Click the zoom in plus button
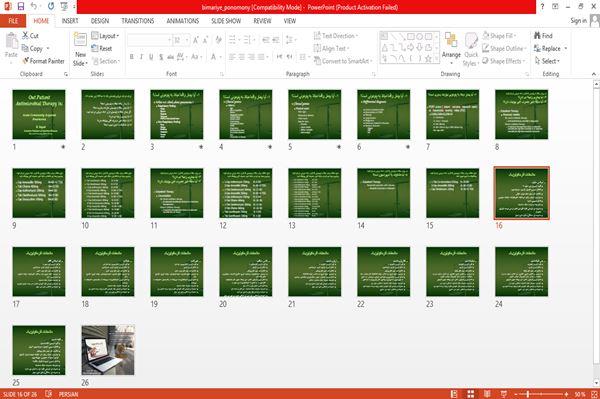This screenshot has width=600, height=399. (566, 394)
